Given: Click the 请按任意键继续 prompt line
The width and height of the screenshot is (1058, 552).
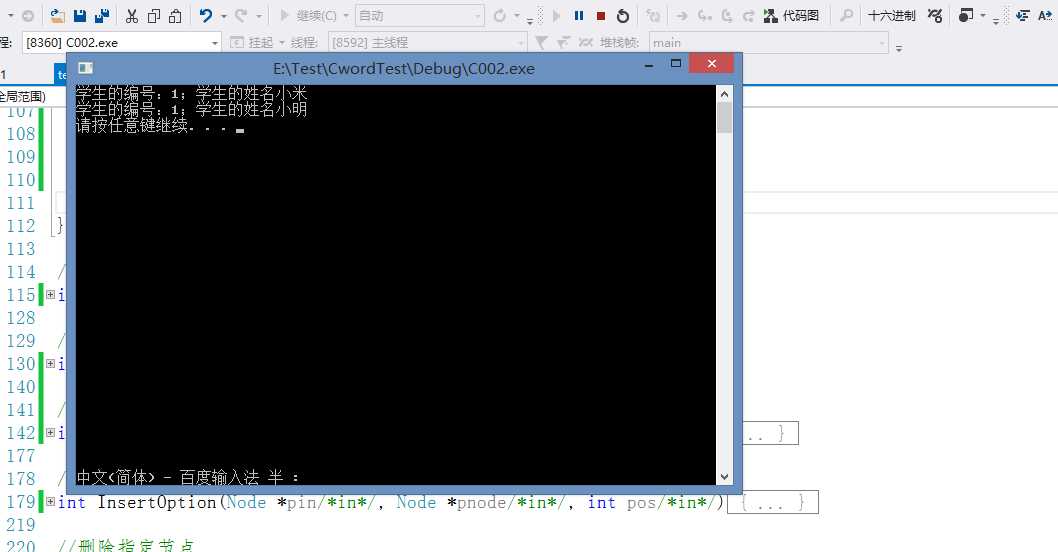Looking at the screenshot, I should pos(160,126).
